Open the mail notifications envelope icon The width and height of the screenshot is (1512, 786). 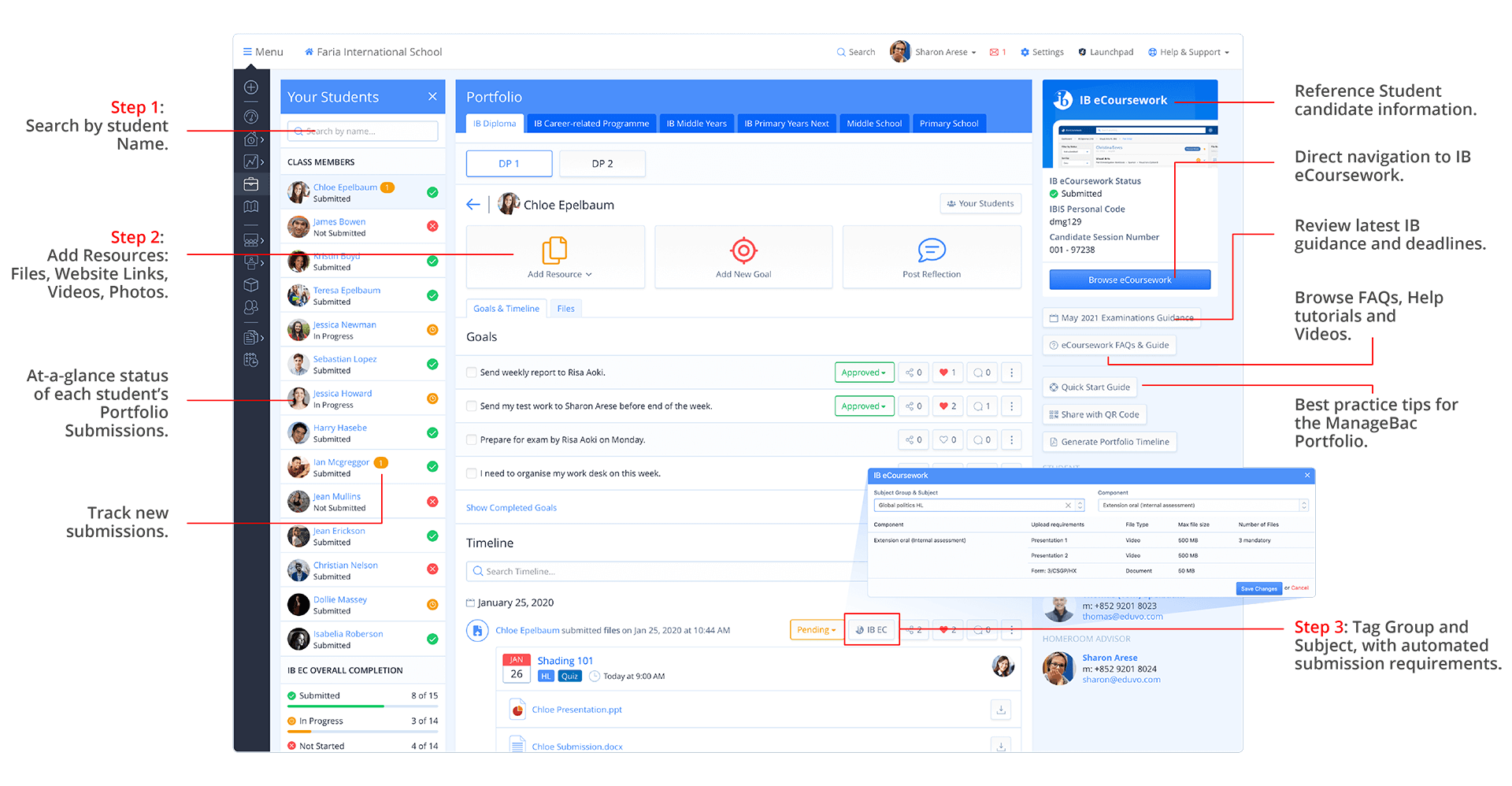(995, 52)
